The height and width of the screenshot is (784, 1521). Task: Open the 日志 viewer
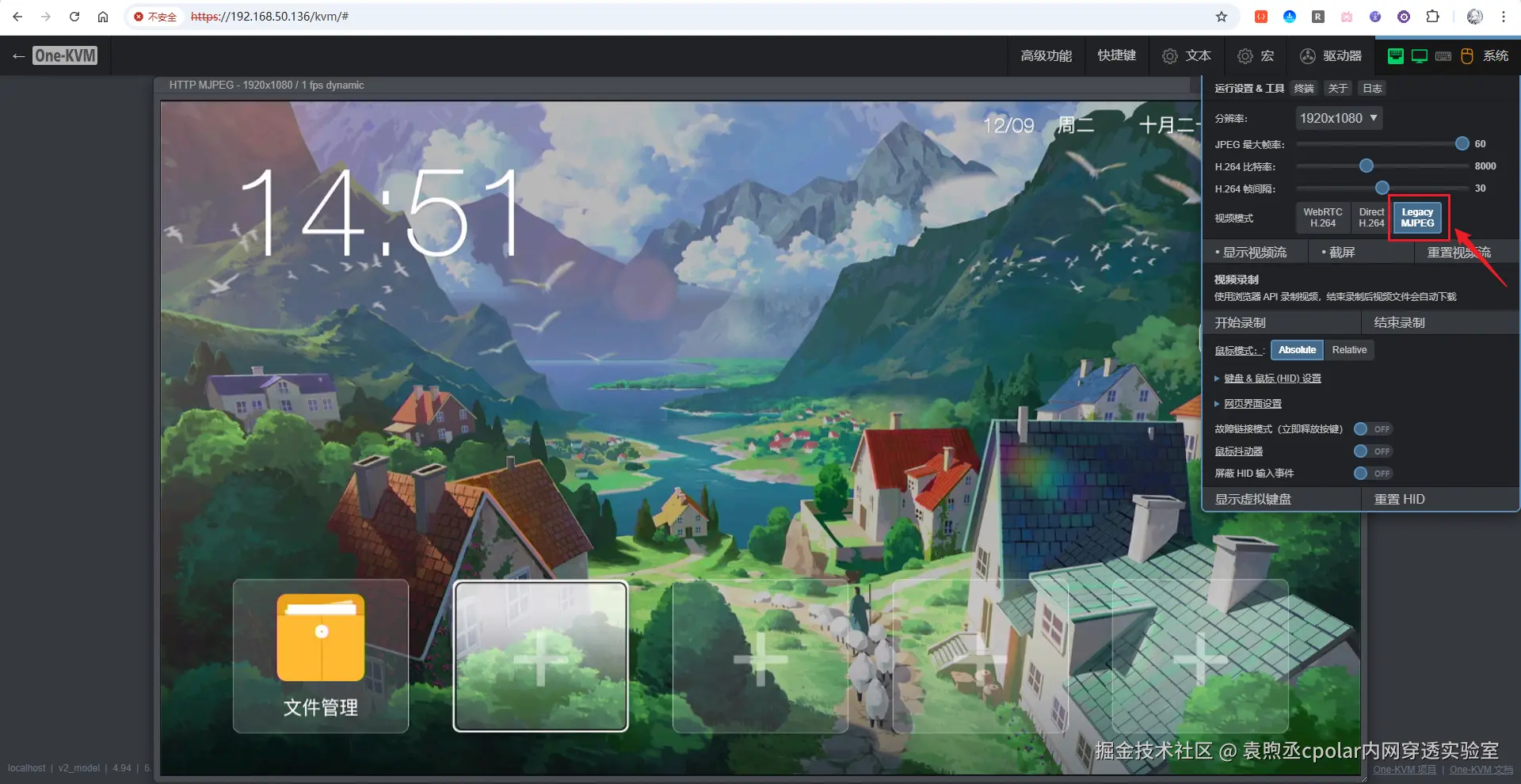point(1373,89)
